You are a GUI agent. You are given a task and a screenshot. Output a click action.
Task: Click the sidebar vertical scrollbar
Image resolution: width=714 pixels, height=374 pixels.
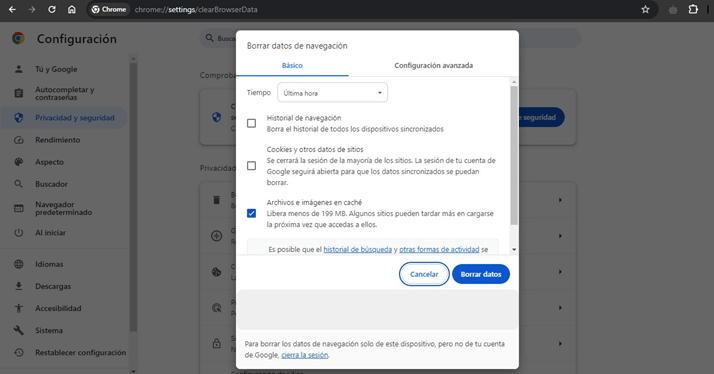(x=133, y=196)
